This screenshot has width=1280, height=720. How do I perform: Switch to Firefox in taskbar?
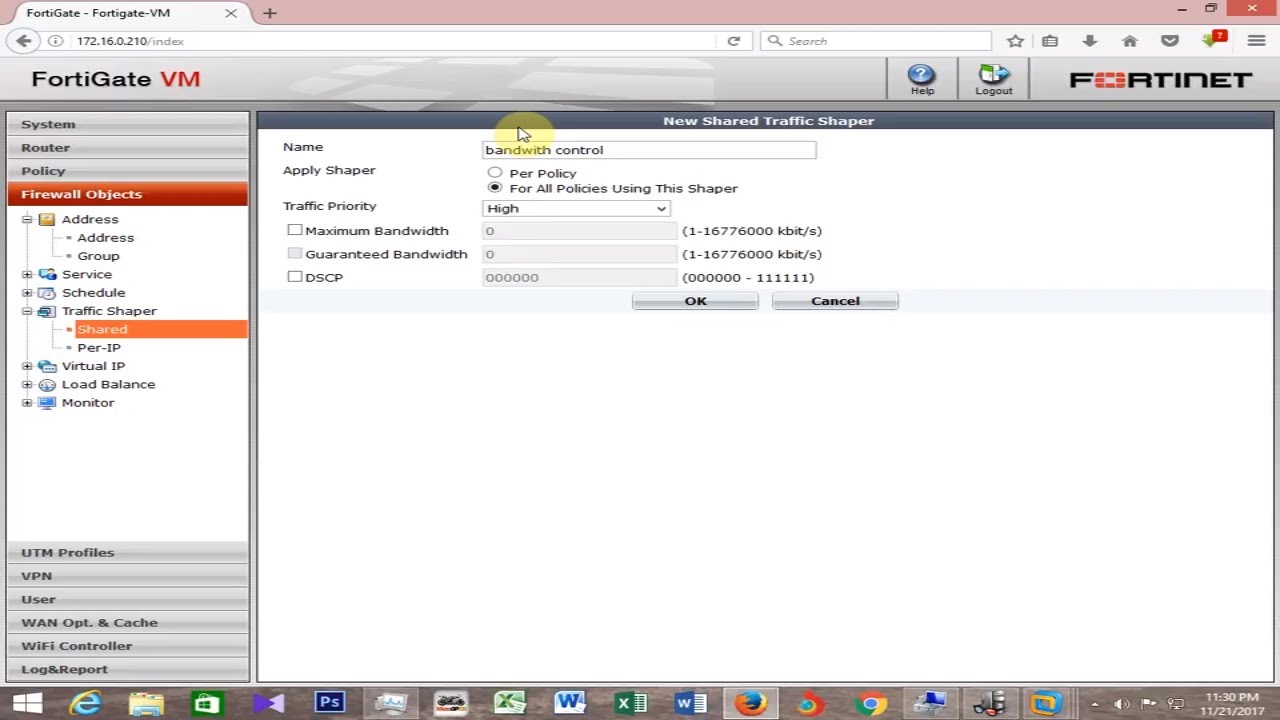750,703
